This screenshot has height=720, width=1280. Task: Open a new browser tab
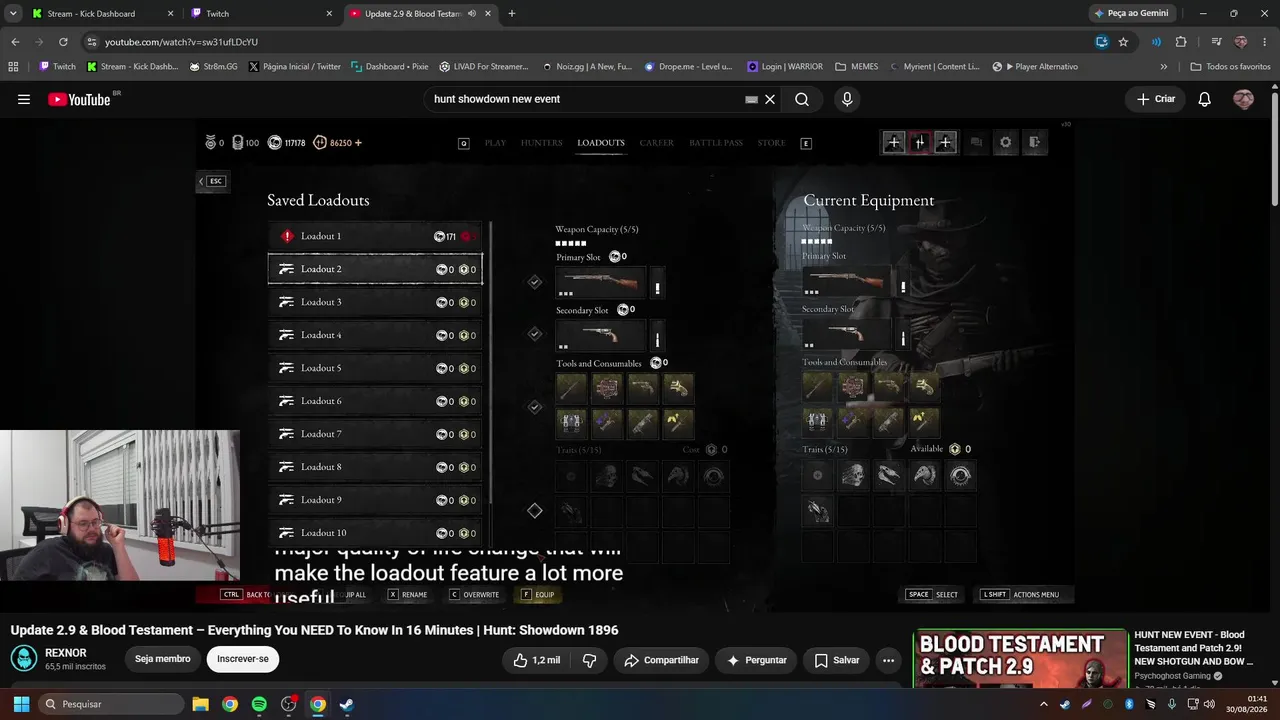click(512, 14)
